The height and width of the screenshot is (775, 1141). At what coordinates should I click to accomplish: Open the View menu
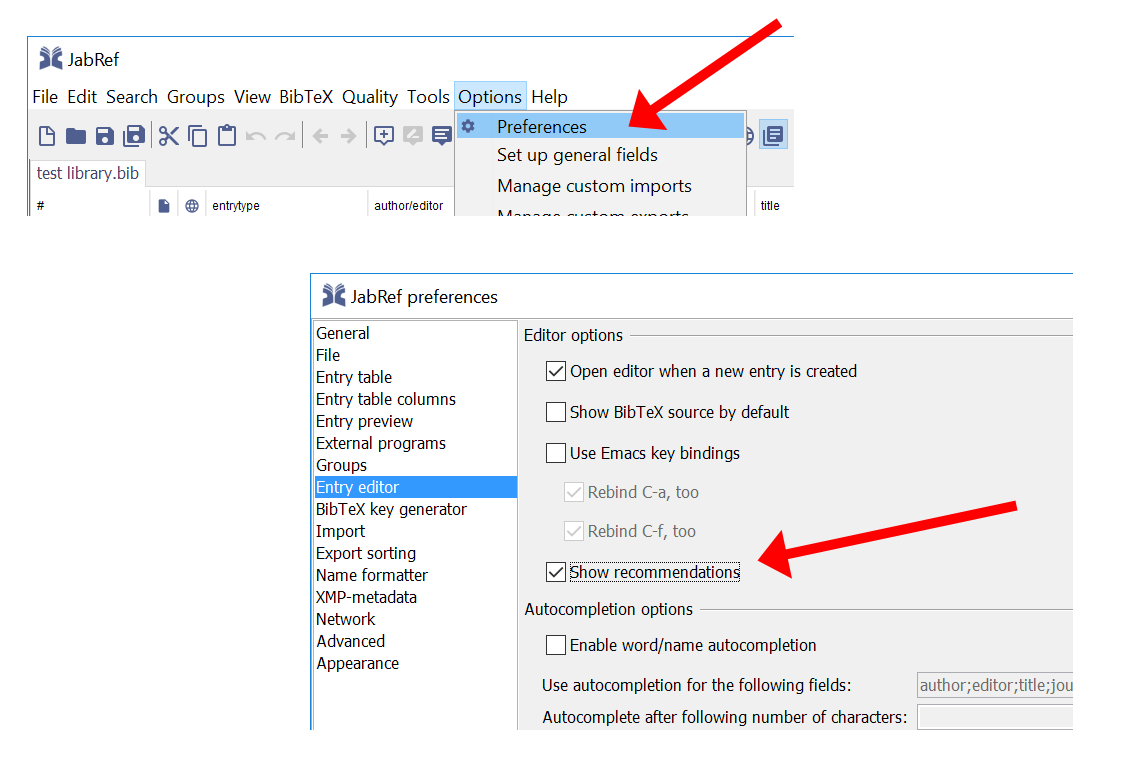[253, 97]
